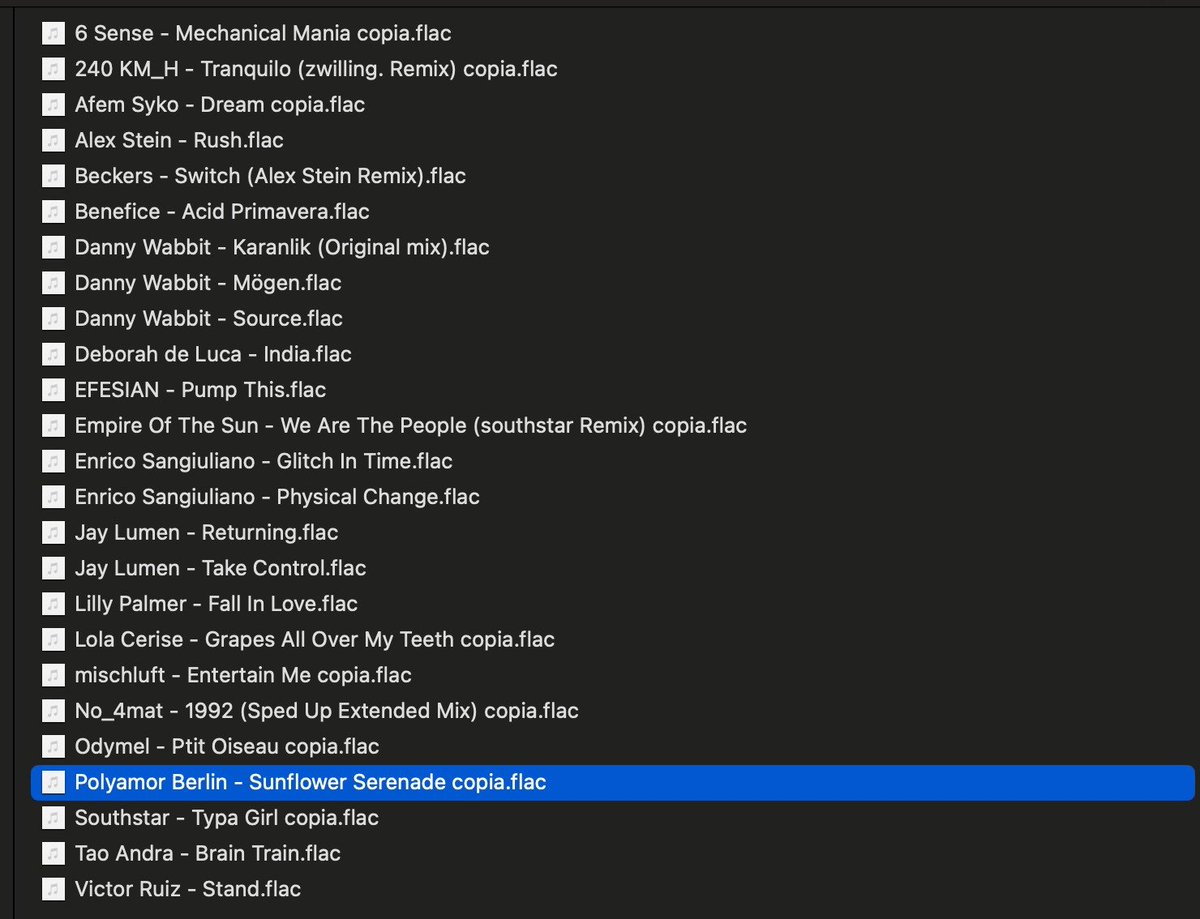Viewport: 1200px width, 919px height.
Task: Choose "Deborah de Luca - India.flac"
Action: point(213,354)
